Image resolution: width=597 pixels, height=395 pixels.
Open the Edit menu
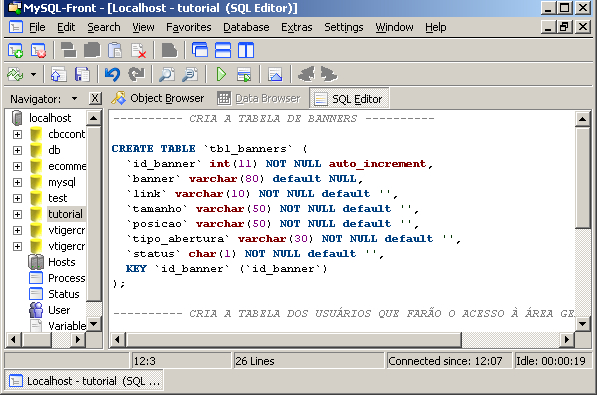(66, 27)
